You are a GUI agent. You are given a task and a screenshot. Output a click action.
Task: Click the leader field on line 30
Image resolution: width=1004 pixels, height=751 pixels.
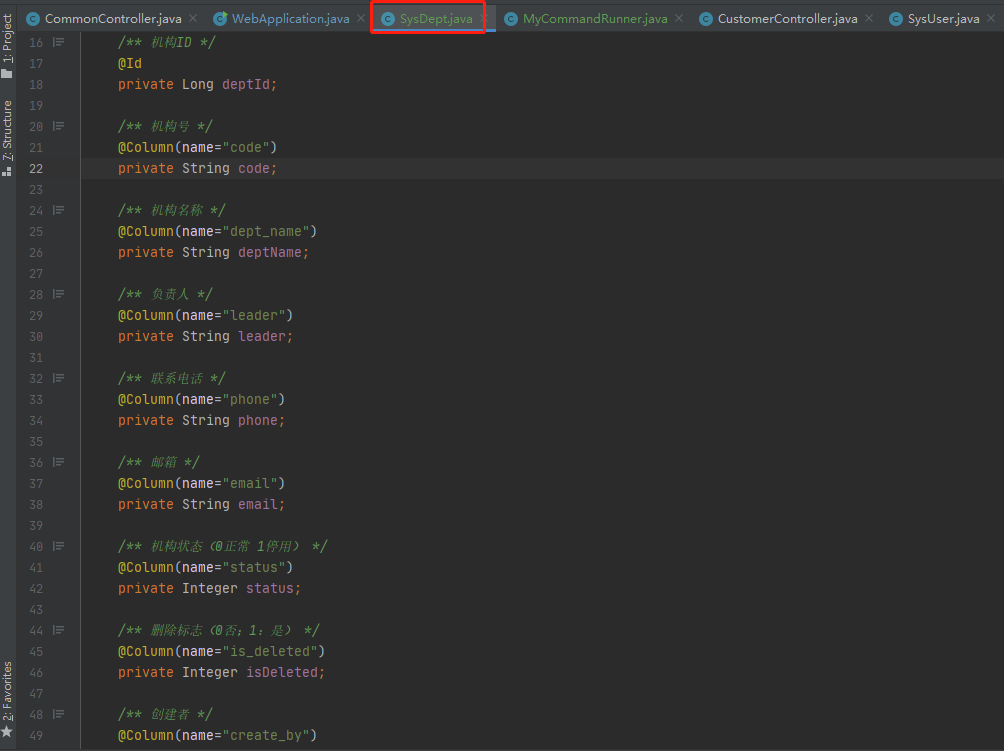point(262,336)
